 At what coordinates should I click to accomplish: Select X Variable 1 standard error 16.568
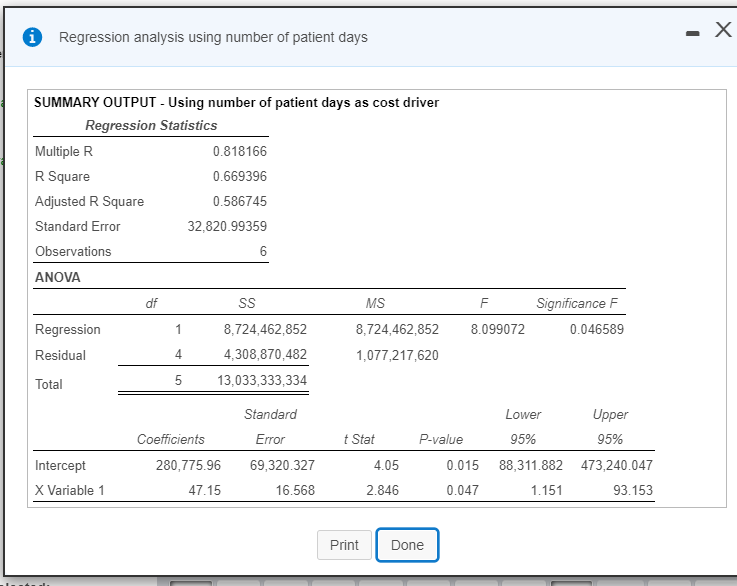(x=295, y=490)
